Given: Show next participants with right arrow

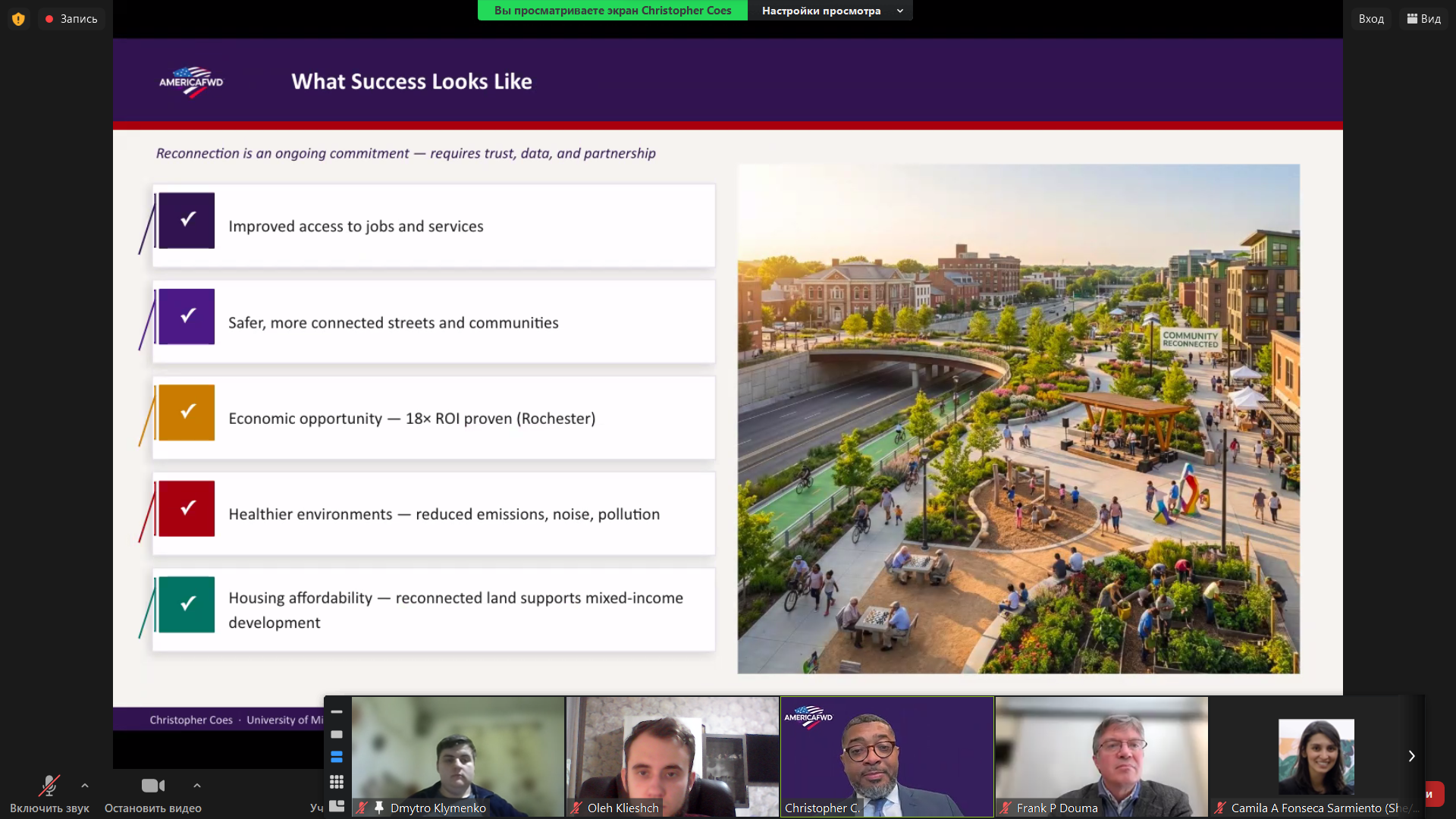Looking at the screenshot, I should [x=1411, y=756].
